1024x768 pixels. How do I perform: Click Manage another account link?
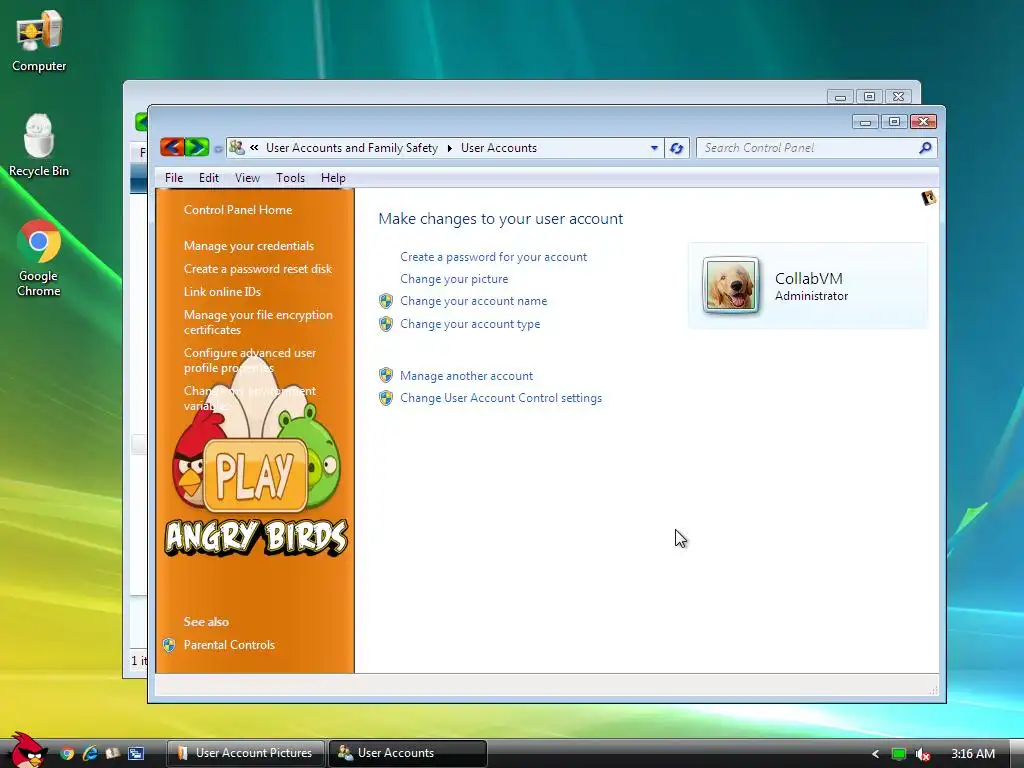[x=466, y=376]
